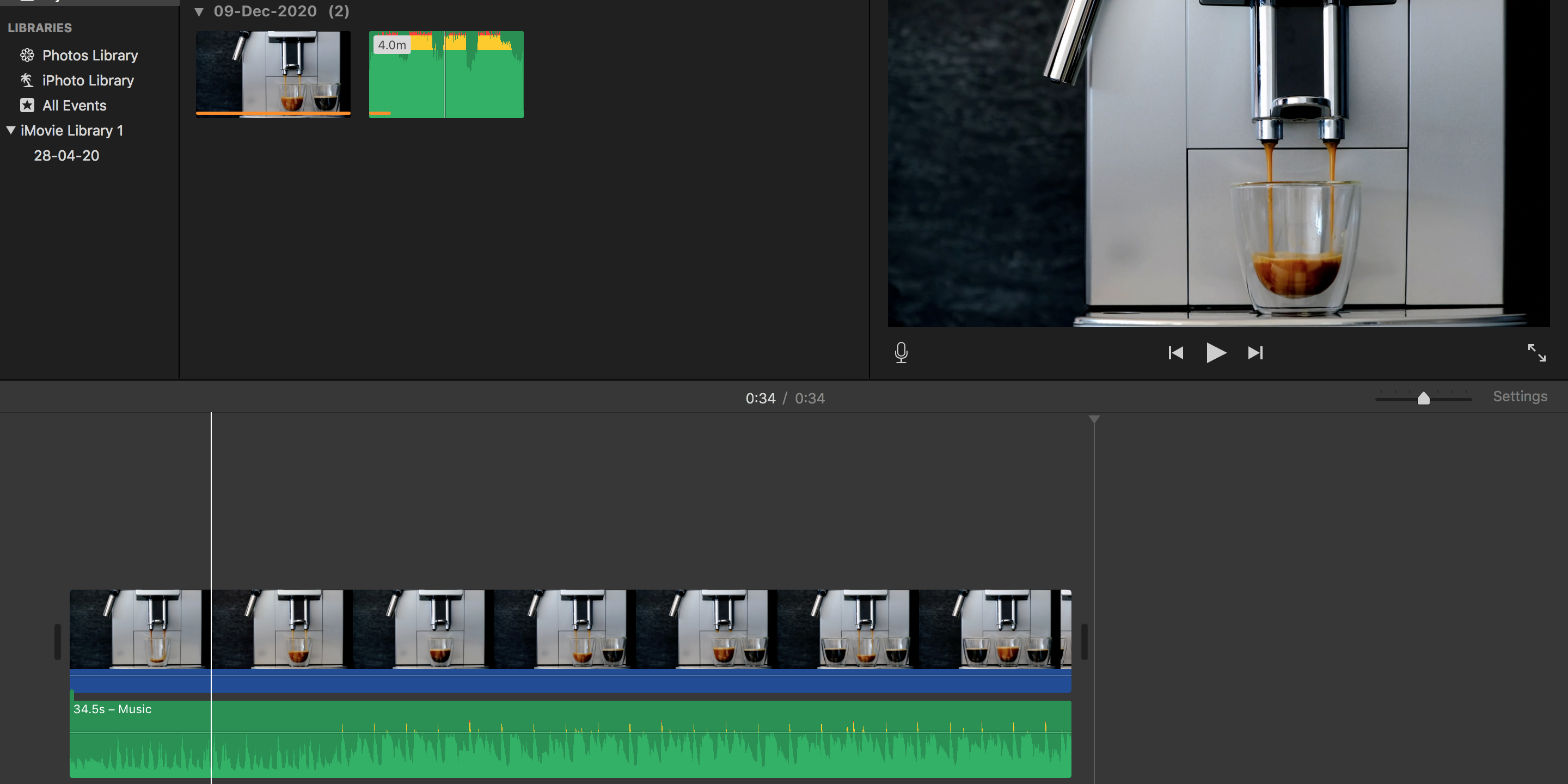Adjust the timeline zoom slider
The height and width of the screenshot is (784, 1568).
[x=1423, y=397]
